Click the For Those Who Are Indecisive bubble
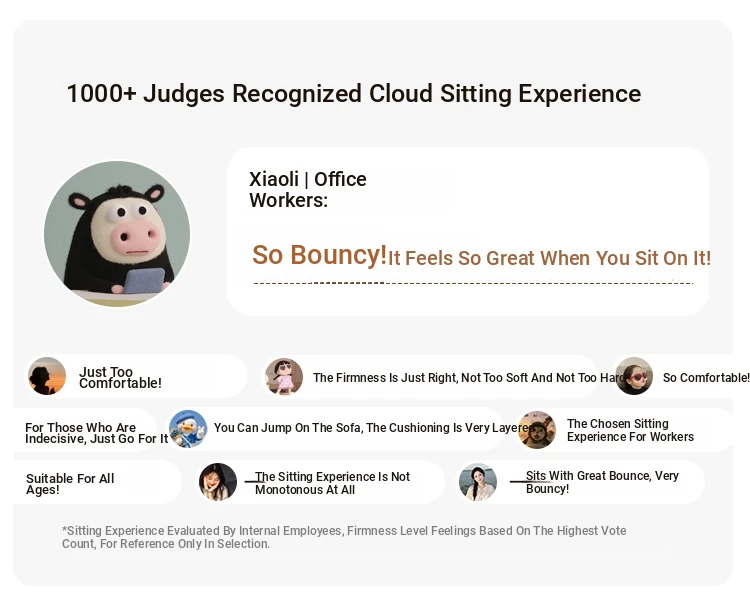The height and width of the screenshot is (593, 750). pyautogui.click(x=97, y=433)
